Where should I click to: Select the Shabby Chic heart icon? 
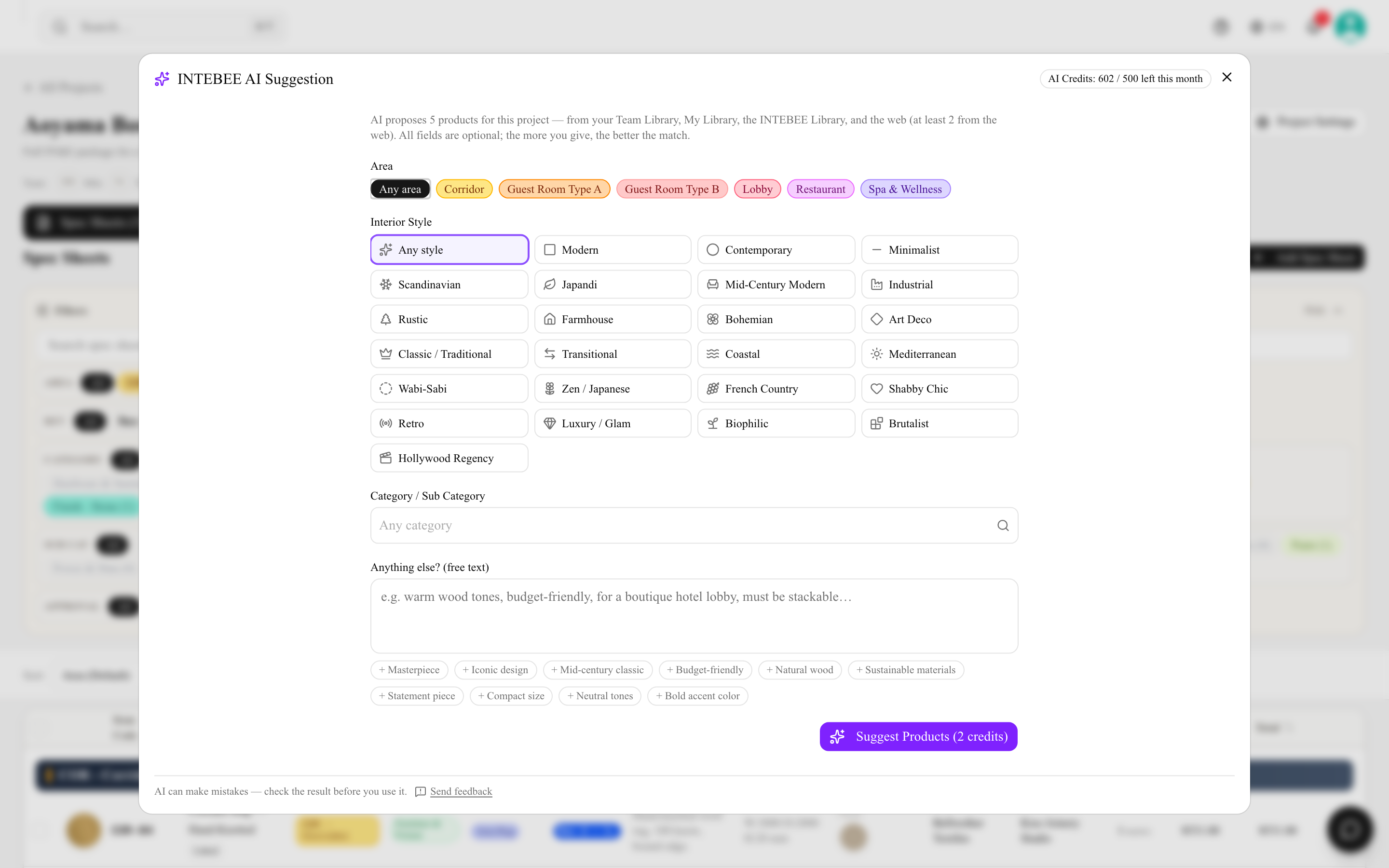pos(876,389)
